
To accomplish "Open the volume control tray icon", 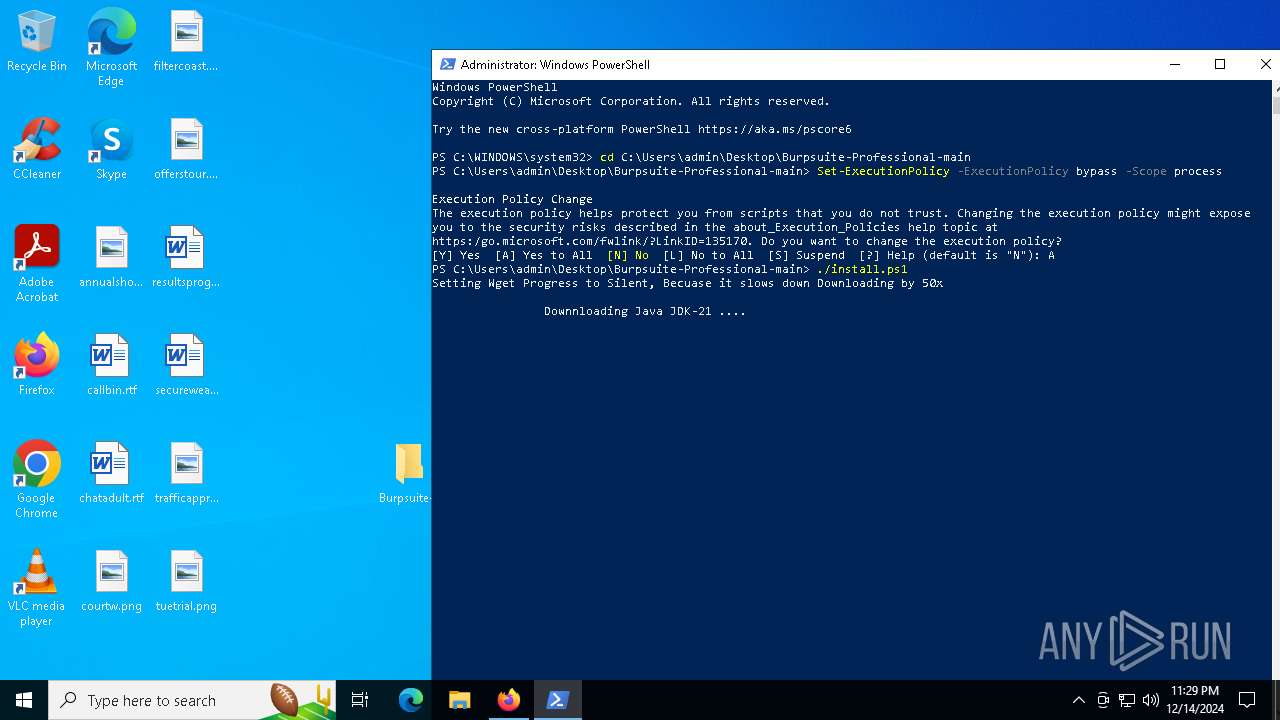I will click(x=1151, y=700).
